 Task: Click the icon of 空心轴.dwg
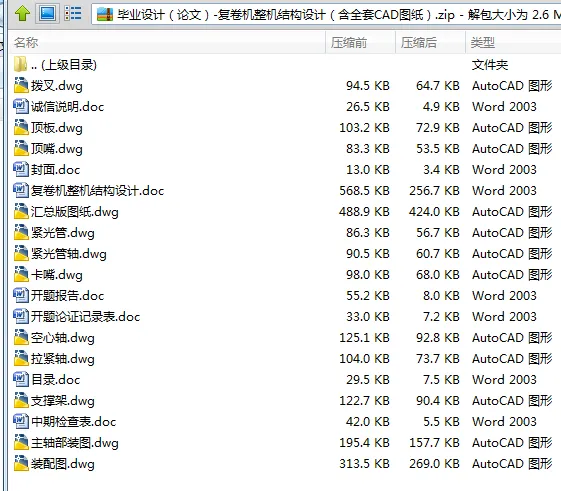click(21, 337)
